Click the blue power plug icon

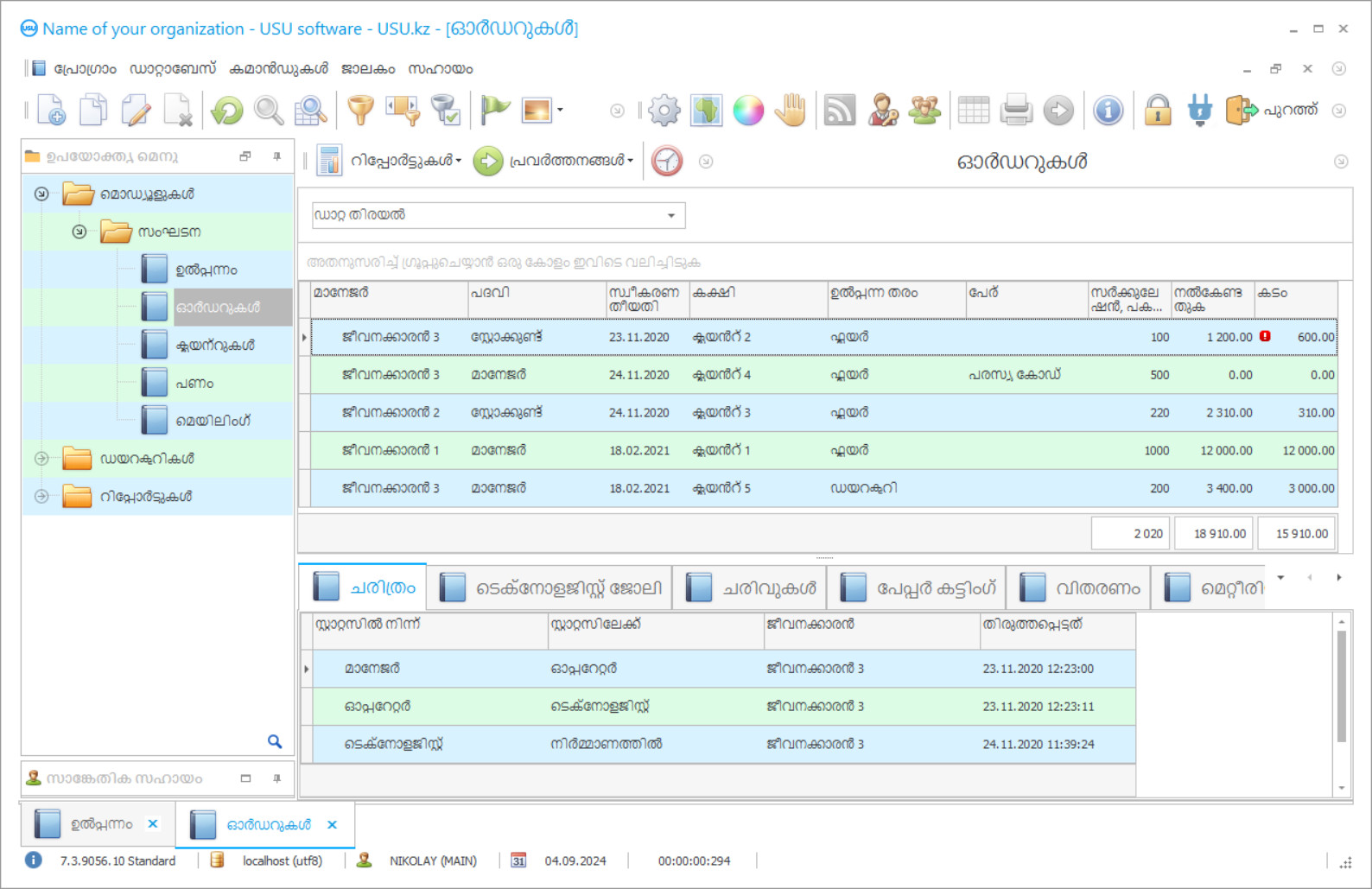pos(1200,111)
